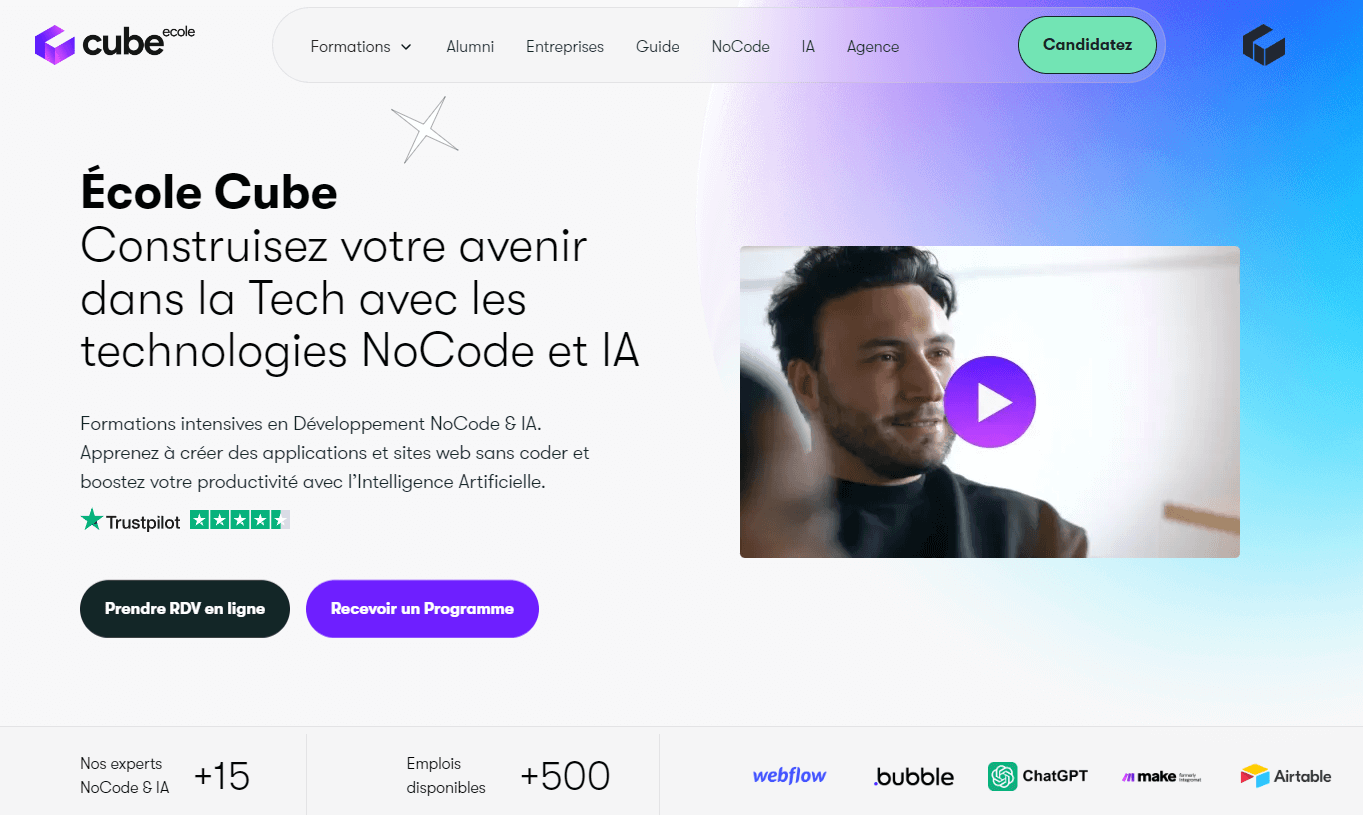Click Recevoir un Programme button
Screen dimensions: 1363x815
[x=422, y=609]
